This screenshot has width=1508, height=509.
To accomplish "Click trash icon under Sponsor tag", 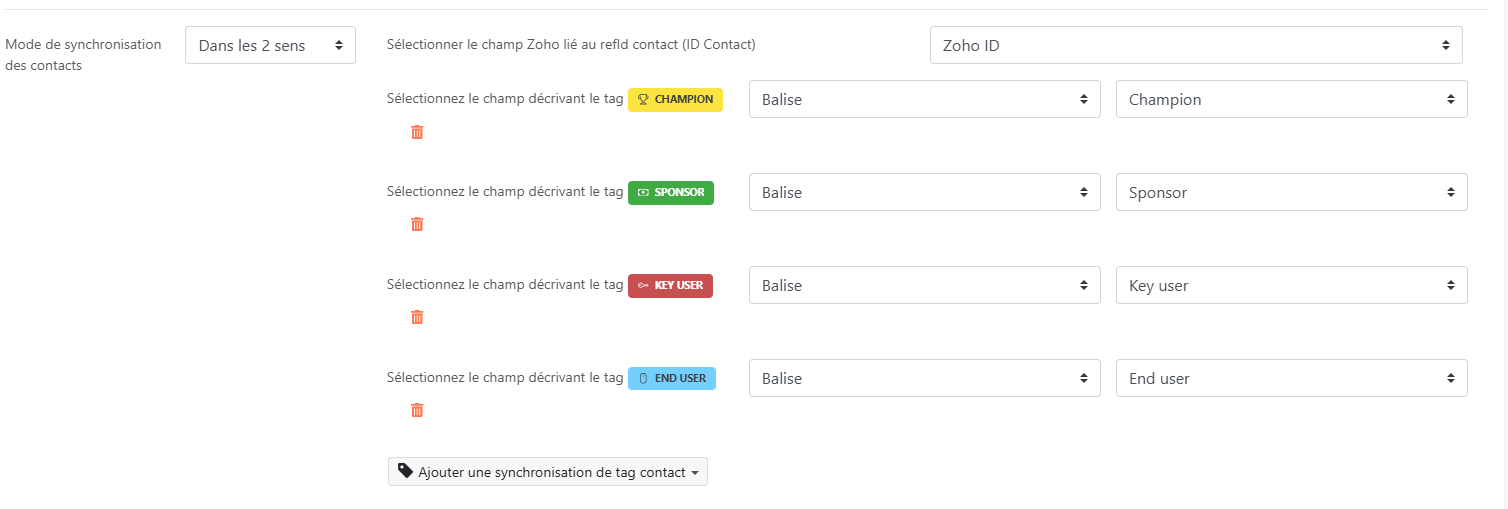I will click(x=417, y=224).
